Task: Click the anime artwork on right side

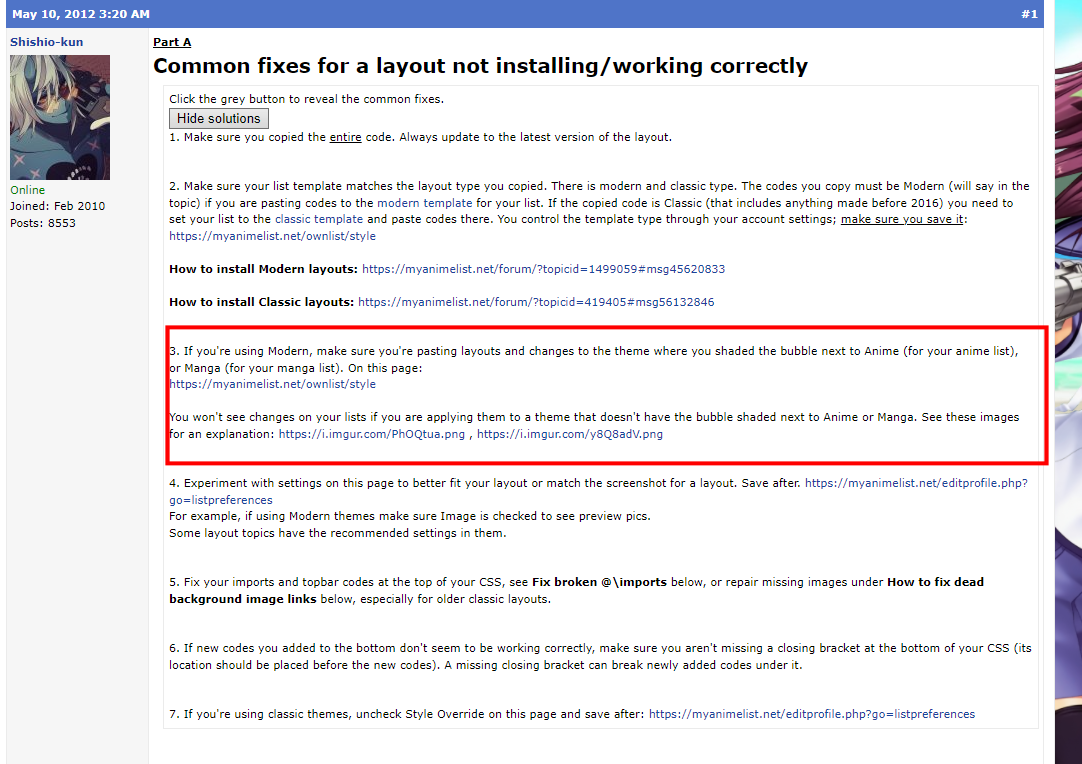Action: (x=1068, y=400)
